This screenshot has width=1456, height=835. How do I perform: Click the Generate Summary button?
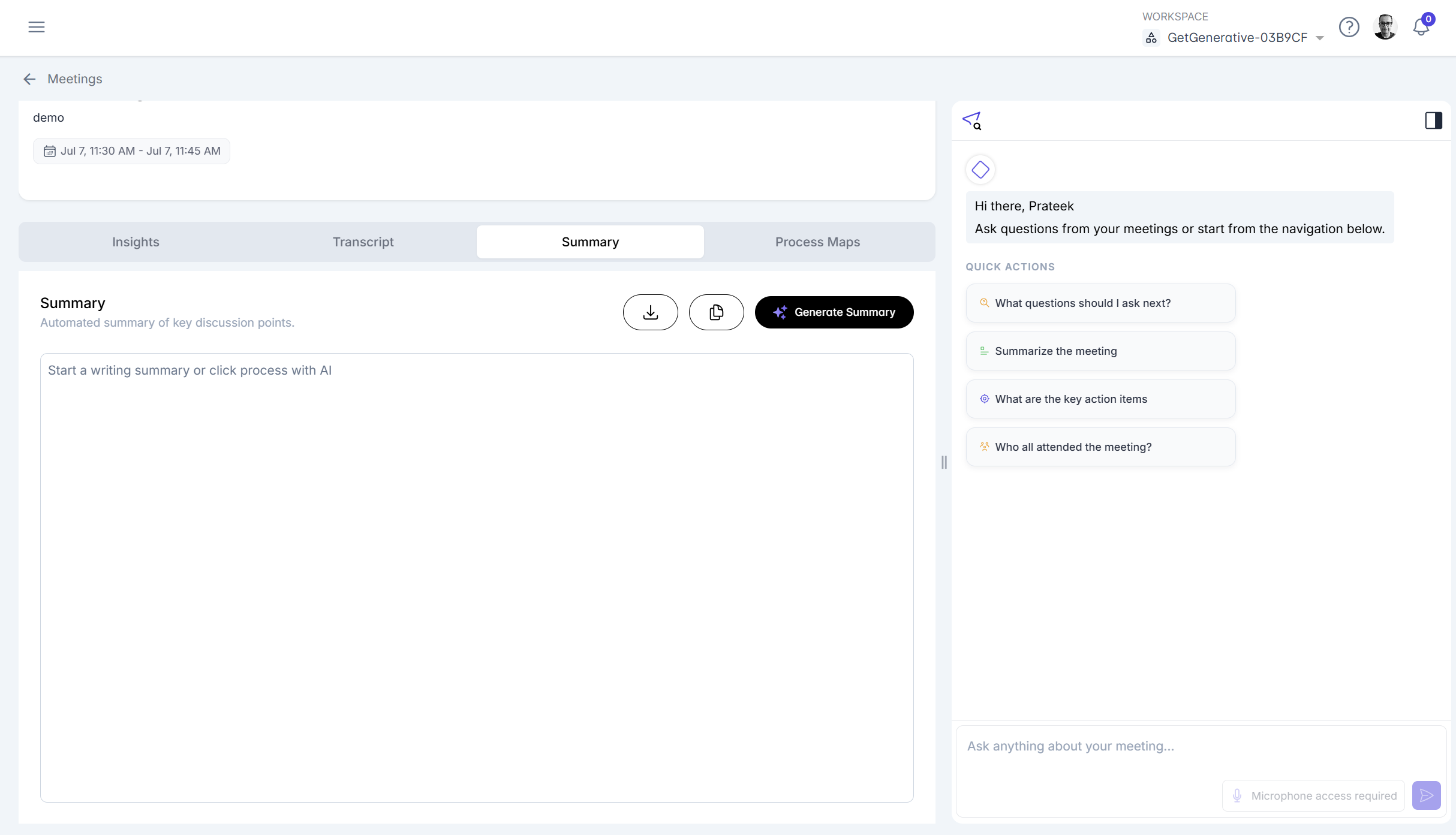(834, 312)
